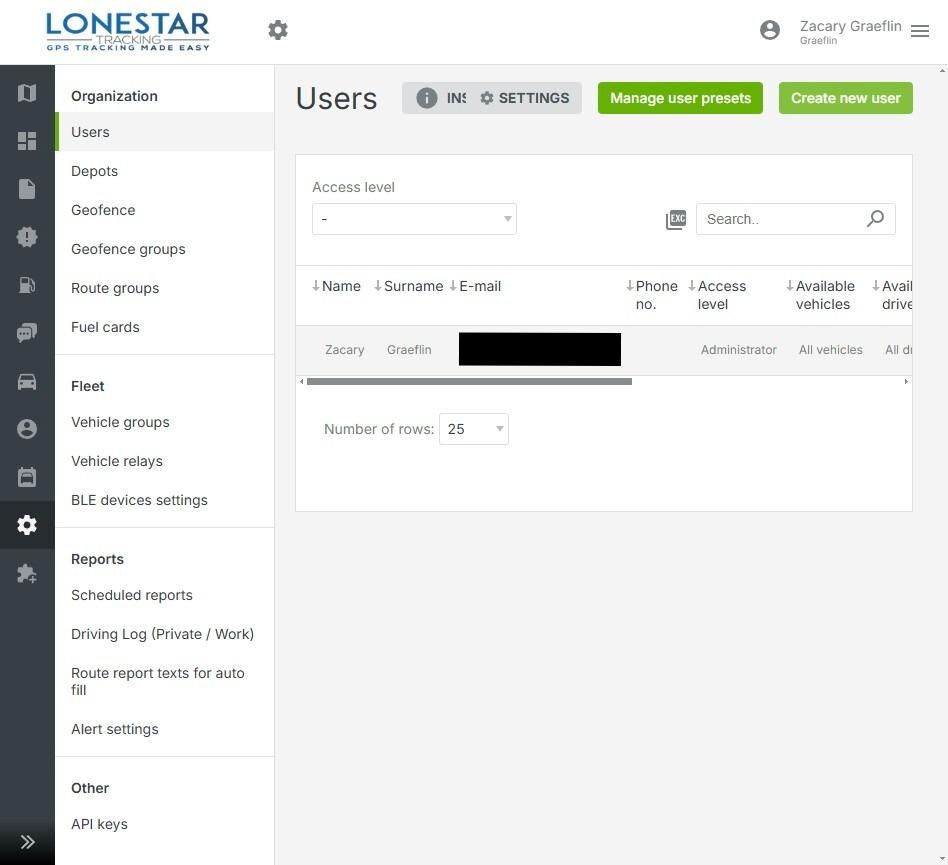Open the alerts exclamation badge icon
The height and width of the screenshot is (865, 948).
[x=27, y=237]
